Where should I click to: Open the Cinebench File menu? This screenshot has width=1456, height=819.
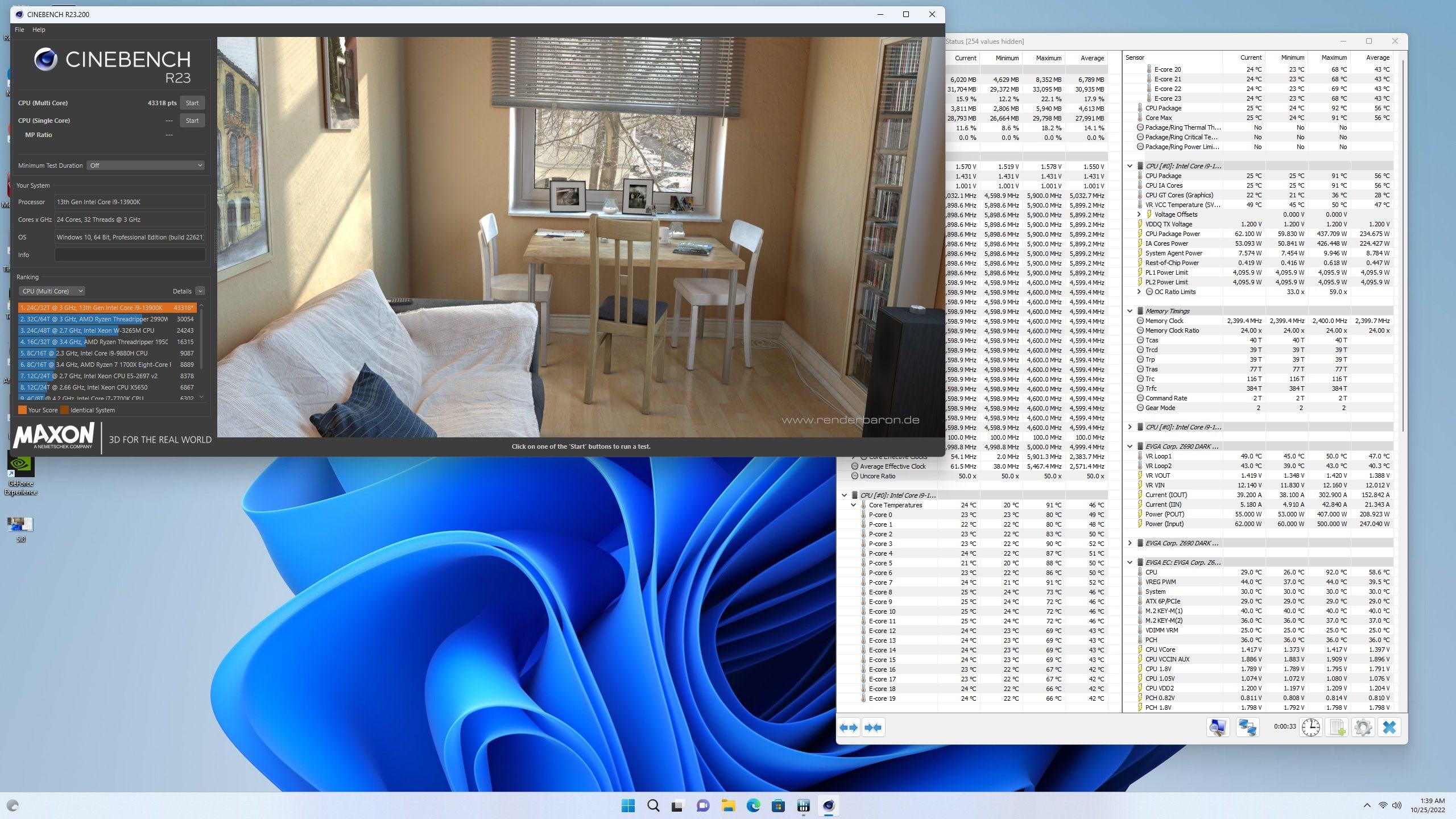(x=19, y=30)
